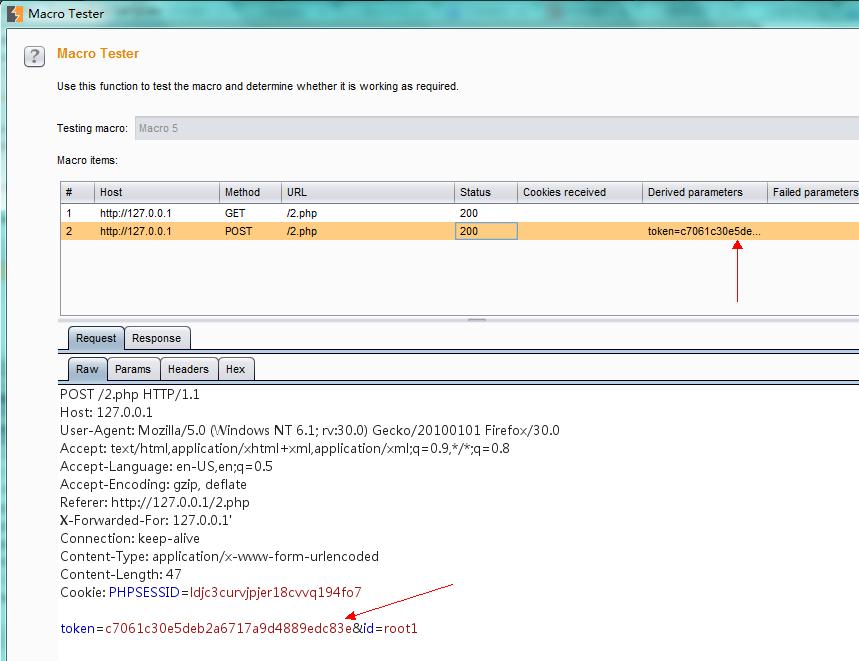This screenshot has height=661, width=859.
Task: Click the Testing macro name field
Action: pos(495,128)
